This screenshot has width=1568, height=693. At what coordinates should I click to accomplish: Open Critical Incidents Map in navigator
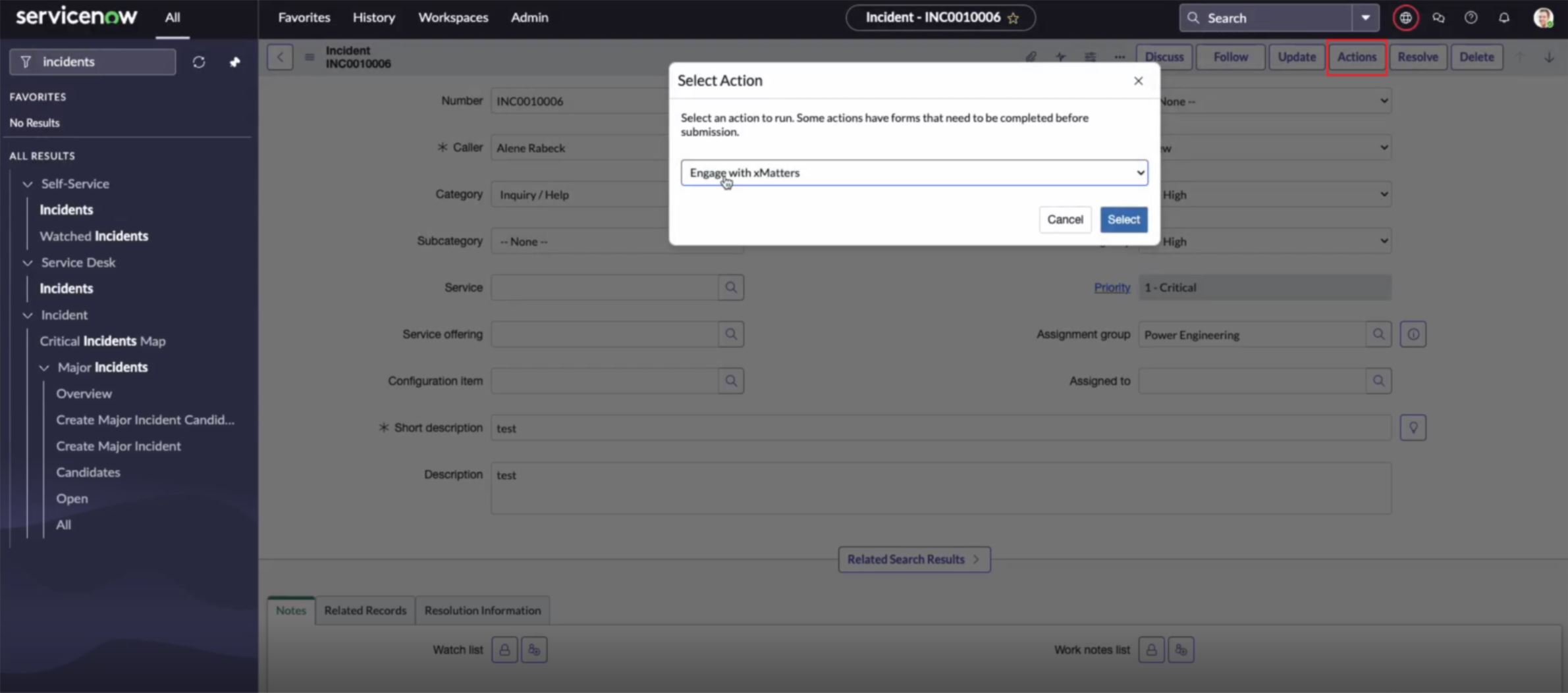(102, 342)
